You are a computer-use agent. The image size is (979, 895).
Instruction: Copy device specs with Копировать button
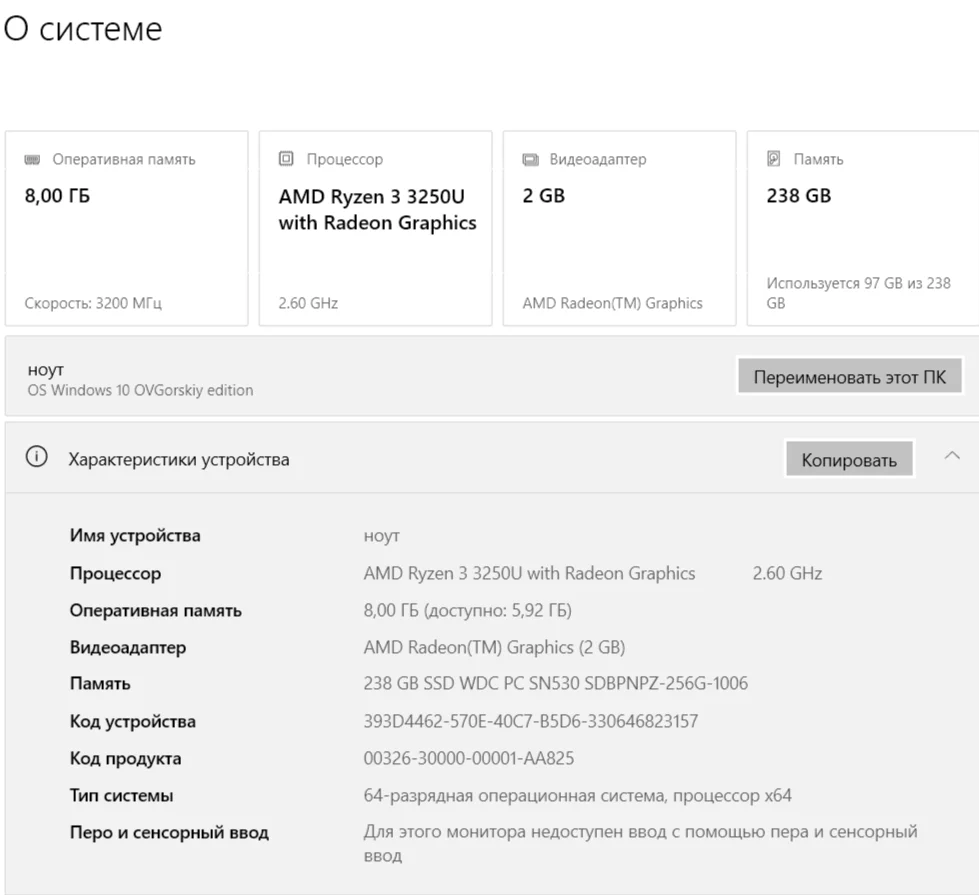849,460
